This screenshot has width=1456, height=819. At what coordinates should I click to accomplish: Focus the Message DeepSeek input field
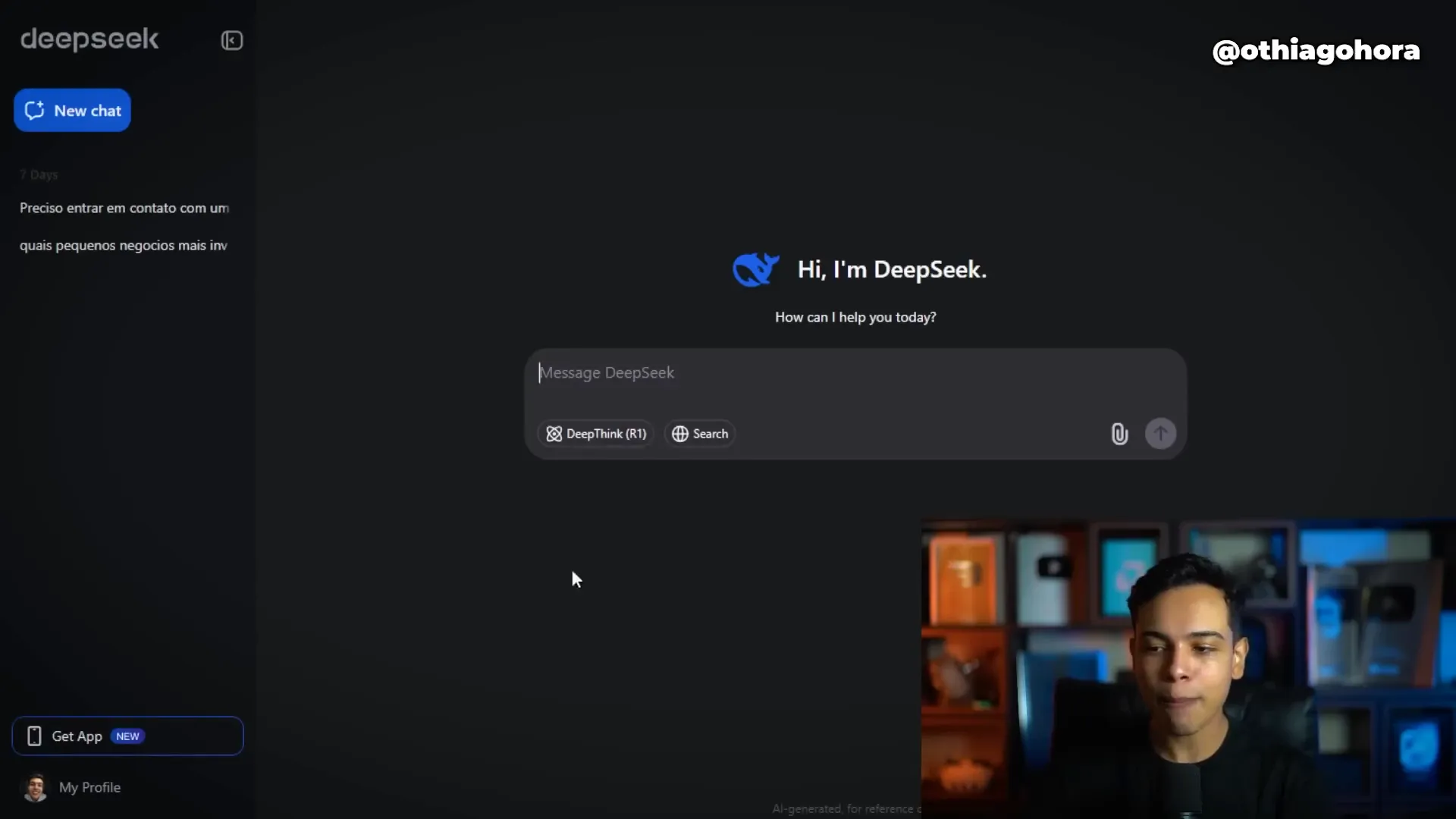coord(855,373)
